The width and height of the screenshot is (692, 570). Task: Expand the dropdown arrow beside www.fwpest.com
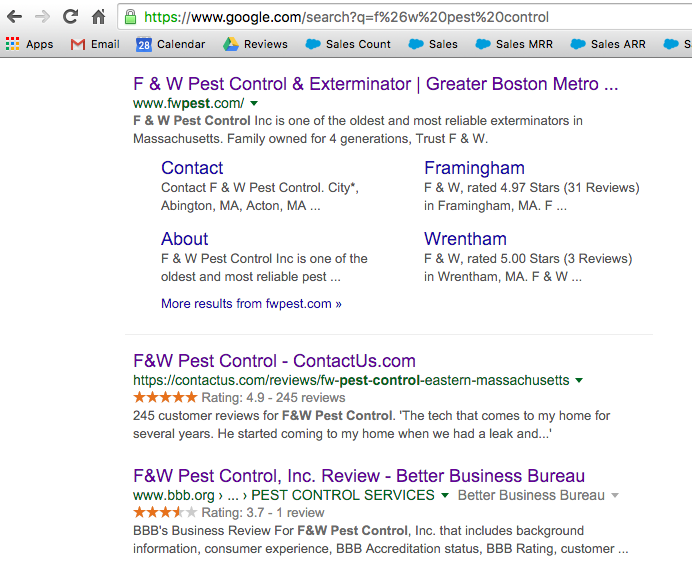click(254, 104)
